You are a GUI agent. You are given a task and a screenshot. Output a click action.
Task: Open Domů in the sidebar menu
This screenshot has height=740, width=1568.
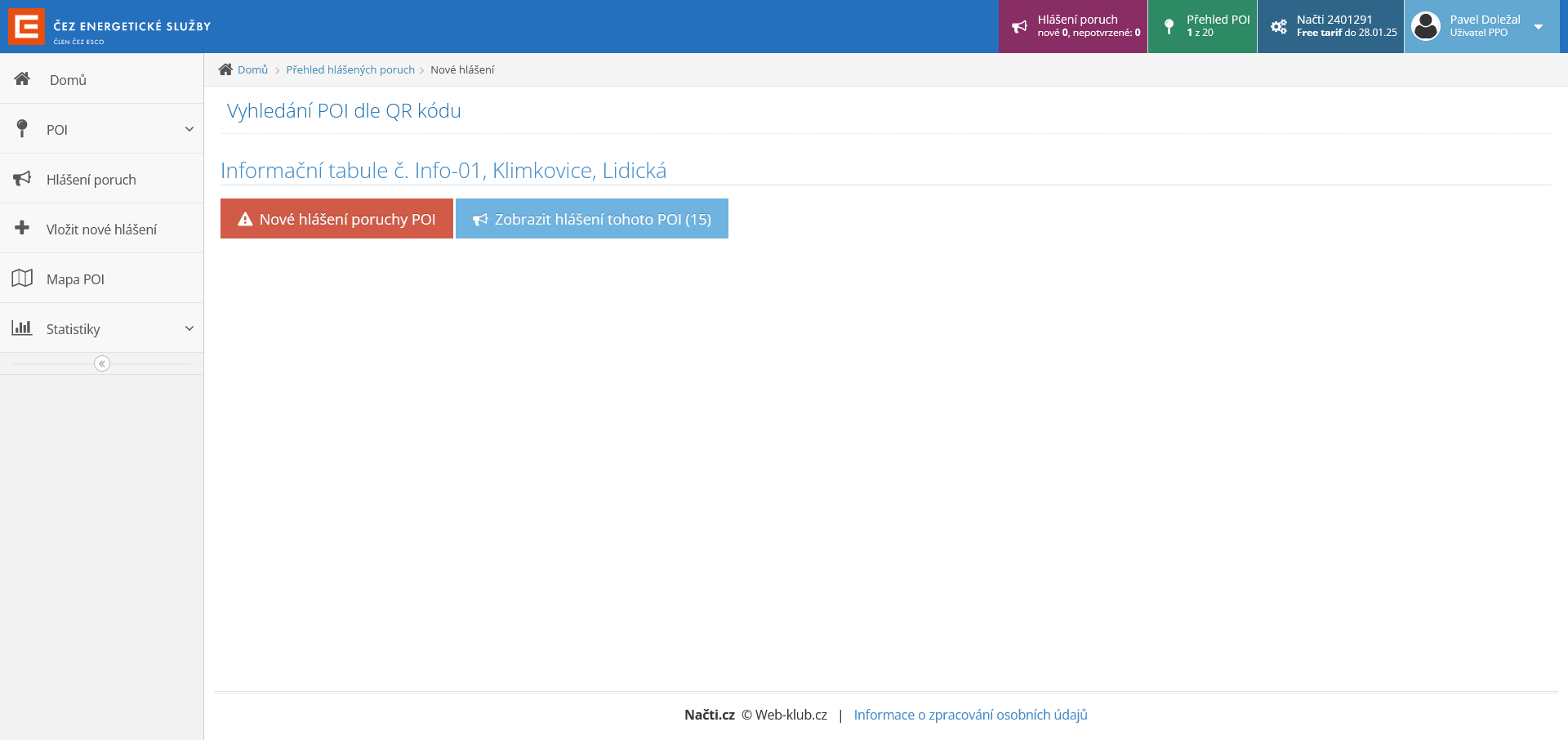pos(68,80)
